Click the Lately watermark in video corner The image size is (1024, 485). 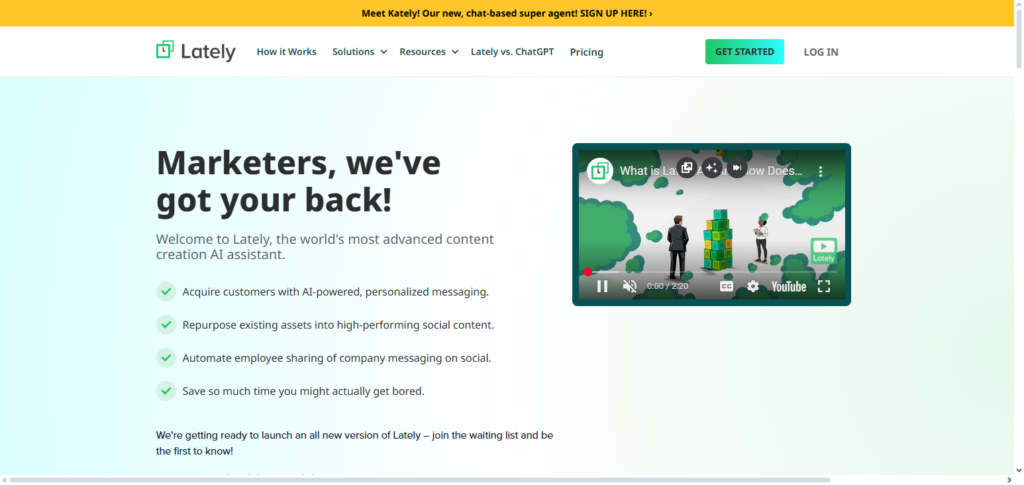tap(824, 251)
